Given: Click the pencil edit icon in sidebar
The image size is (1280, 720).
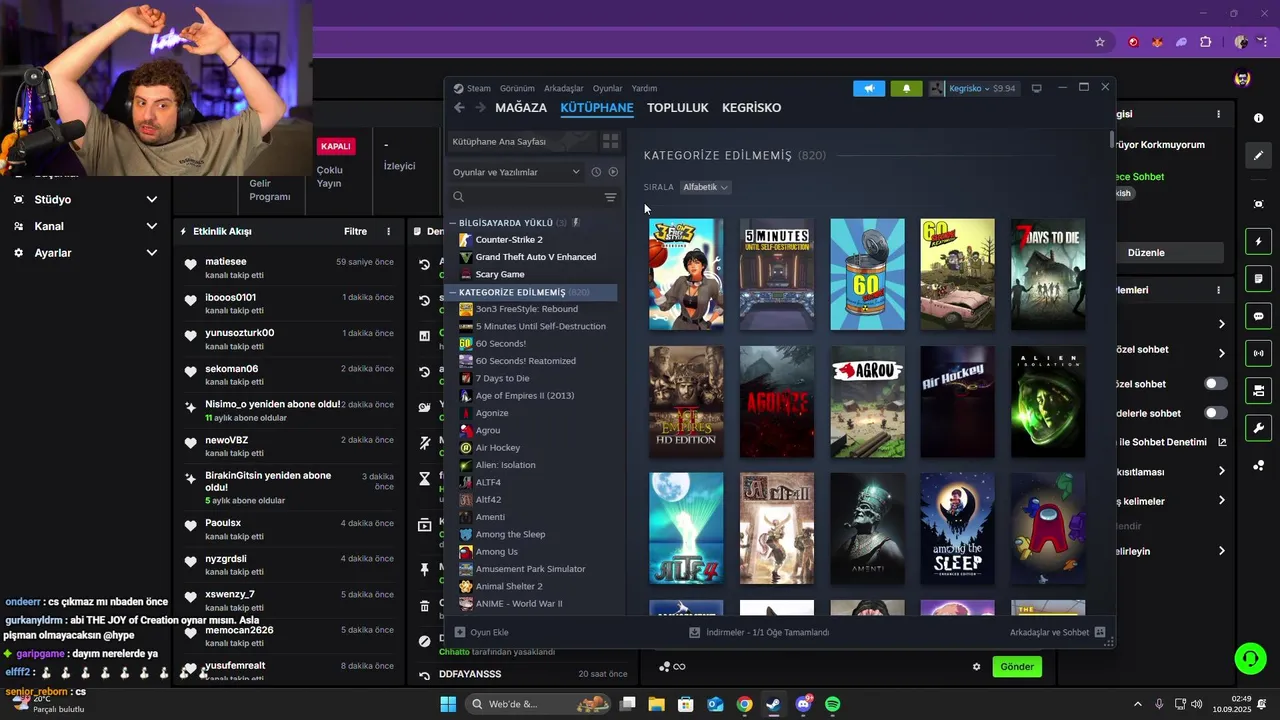Looking at the screenshot, I should [x=1258, y=155].
